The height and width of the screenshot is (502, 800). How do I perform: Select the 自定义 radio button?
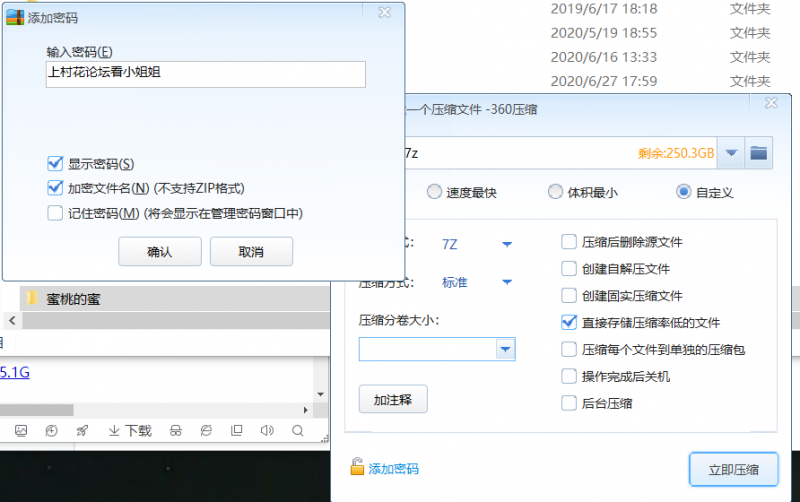[684, 192]
